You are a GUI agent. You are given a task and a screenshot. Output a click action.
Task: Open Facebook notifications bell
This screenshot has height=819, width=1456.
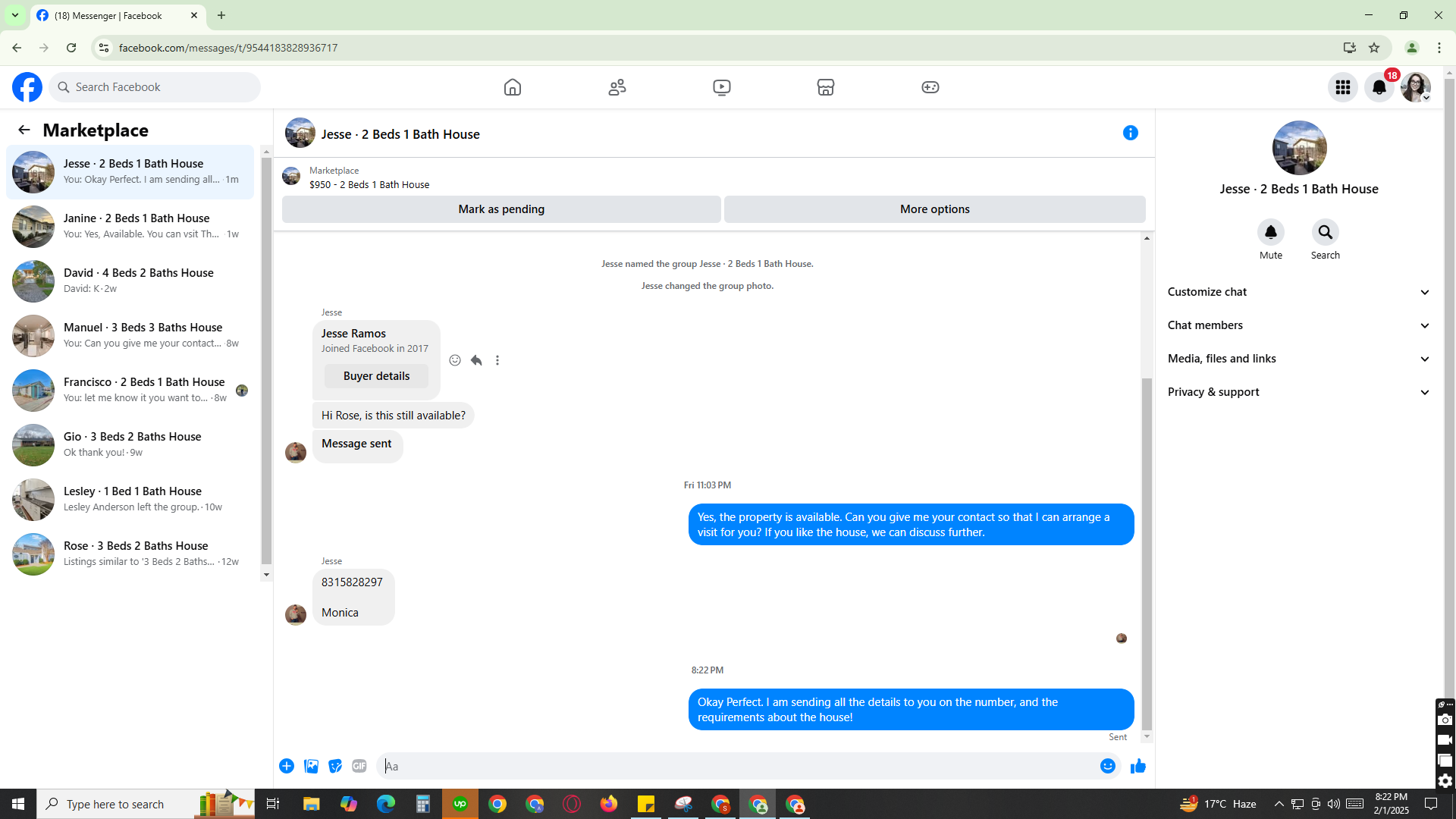click(x=1379, y=87)
